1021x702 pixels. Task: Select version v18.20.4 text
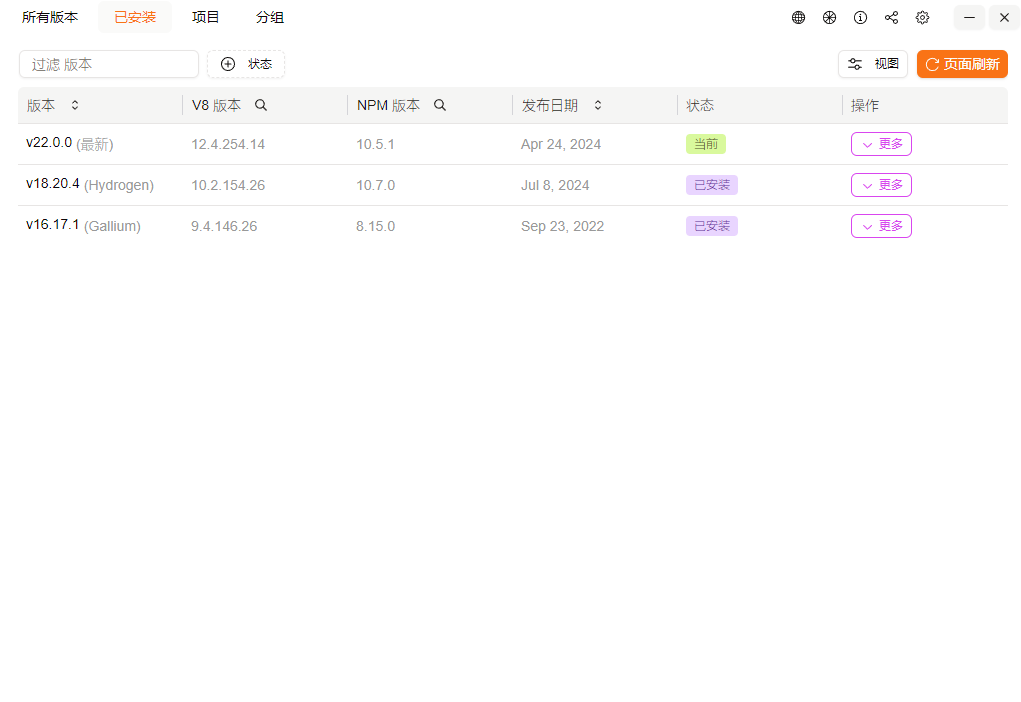tap(53, 184)
